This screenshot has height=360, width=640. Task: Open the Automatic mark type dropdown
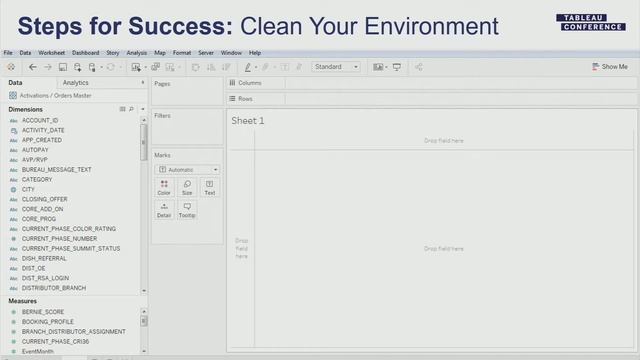pos(187,169)
